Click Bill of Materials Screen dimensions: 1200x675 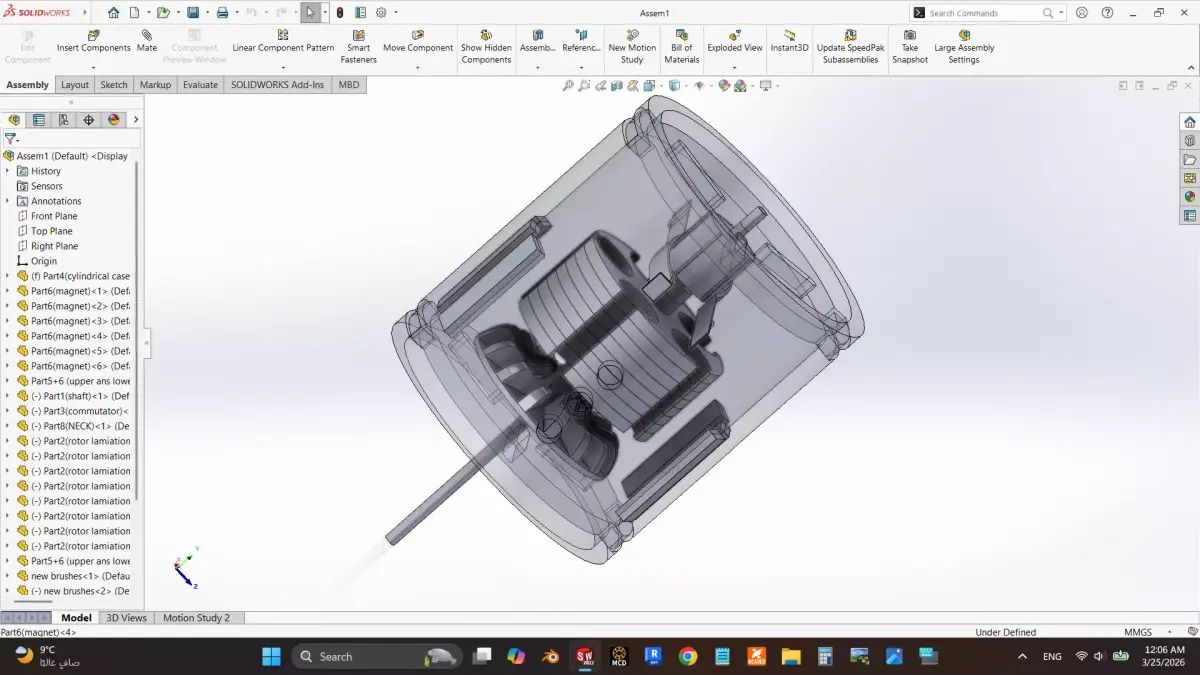pyautogui.click(x=682, y=47)
